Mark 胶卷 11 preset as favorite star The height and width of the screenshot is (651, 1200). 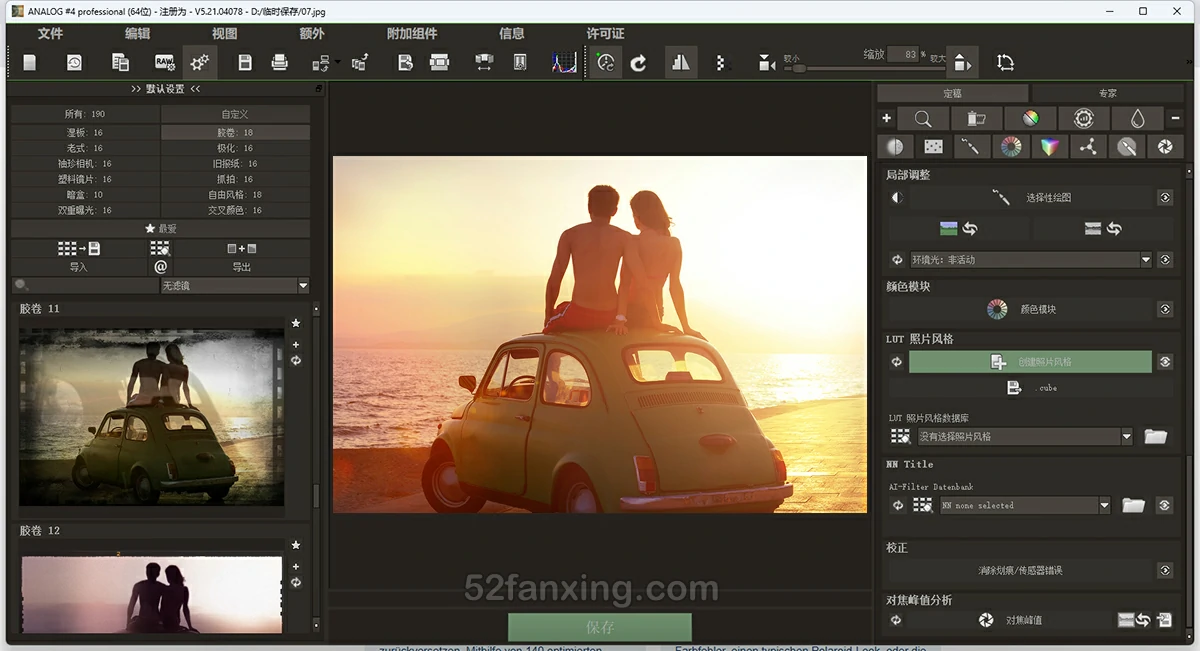[x=296, y=323]
